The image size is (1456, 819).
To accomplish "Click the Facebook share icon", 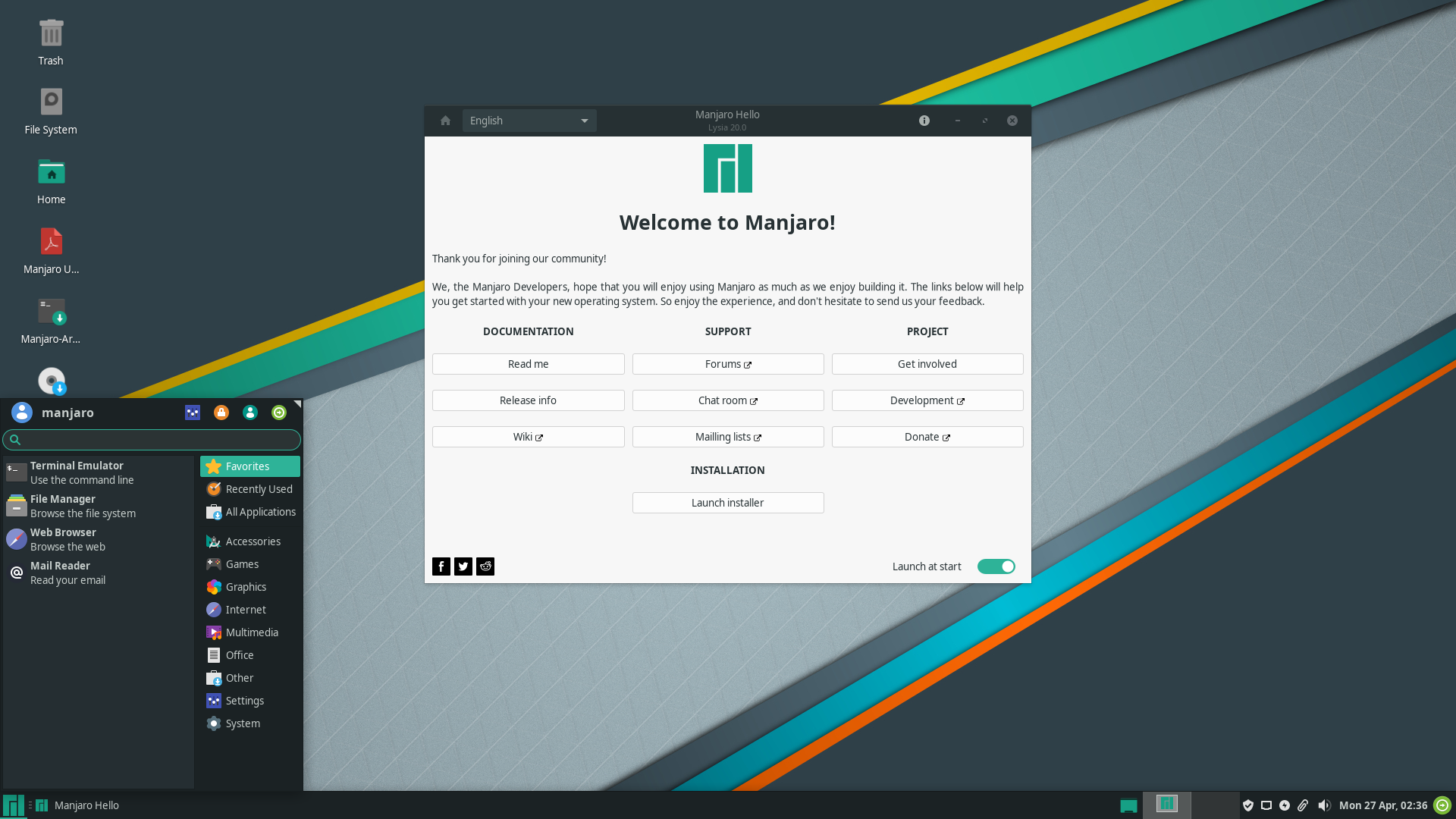I will (x=441, y=565).
